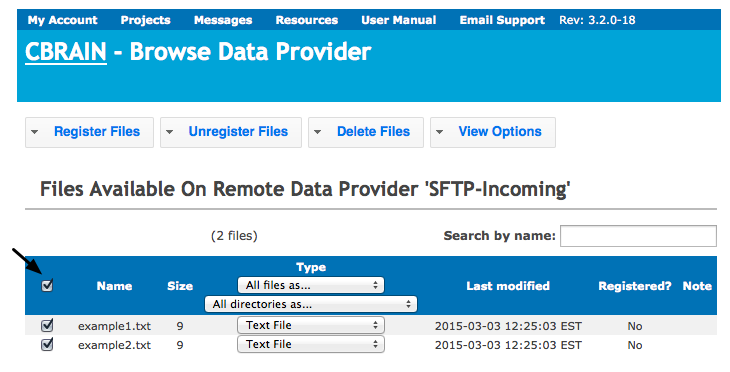
Task: Go to CBRAIN home link
Action: click(66, 52)
